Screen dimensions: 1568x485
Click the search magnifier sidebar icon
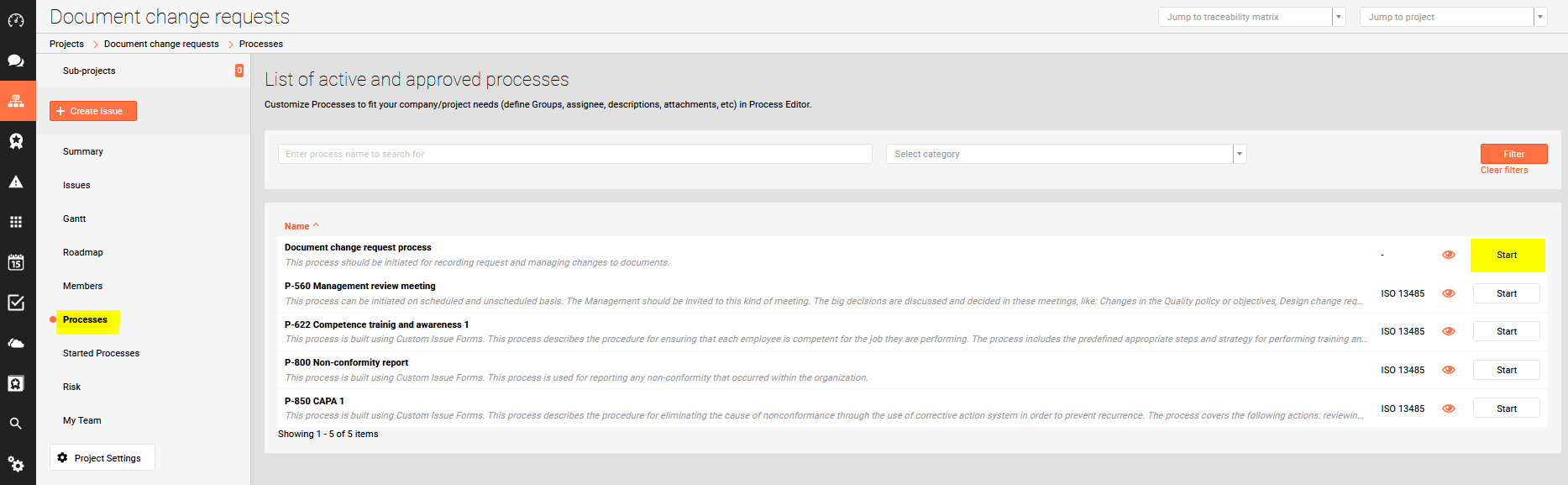tap(16, 424)
